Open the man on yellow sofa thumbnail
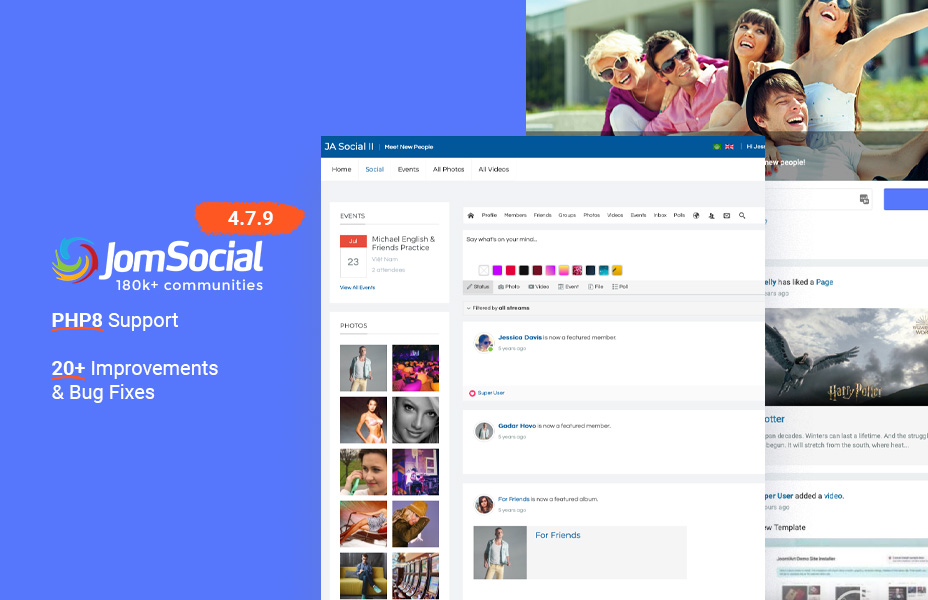 [363, 576]
